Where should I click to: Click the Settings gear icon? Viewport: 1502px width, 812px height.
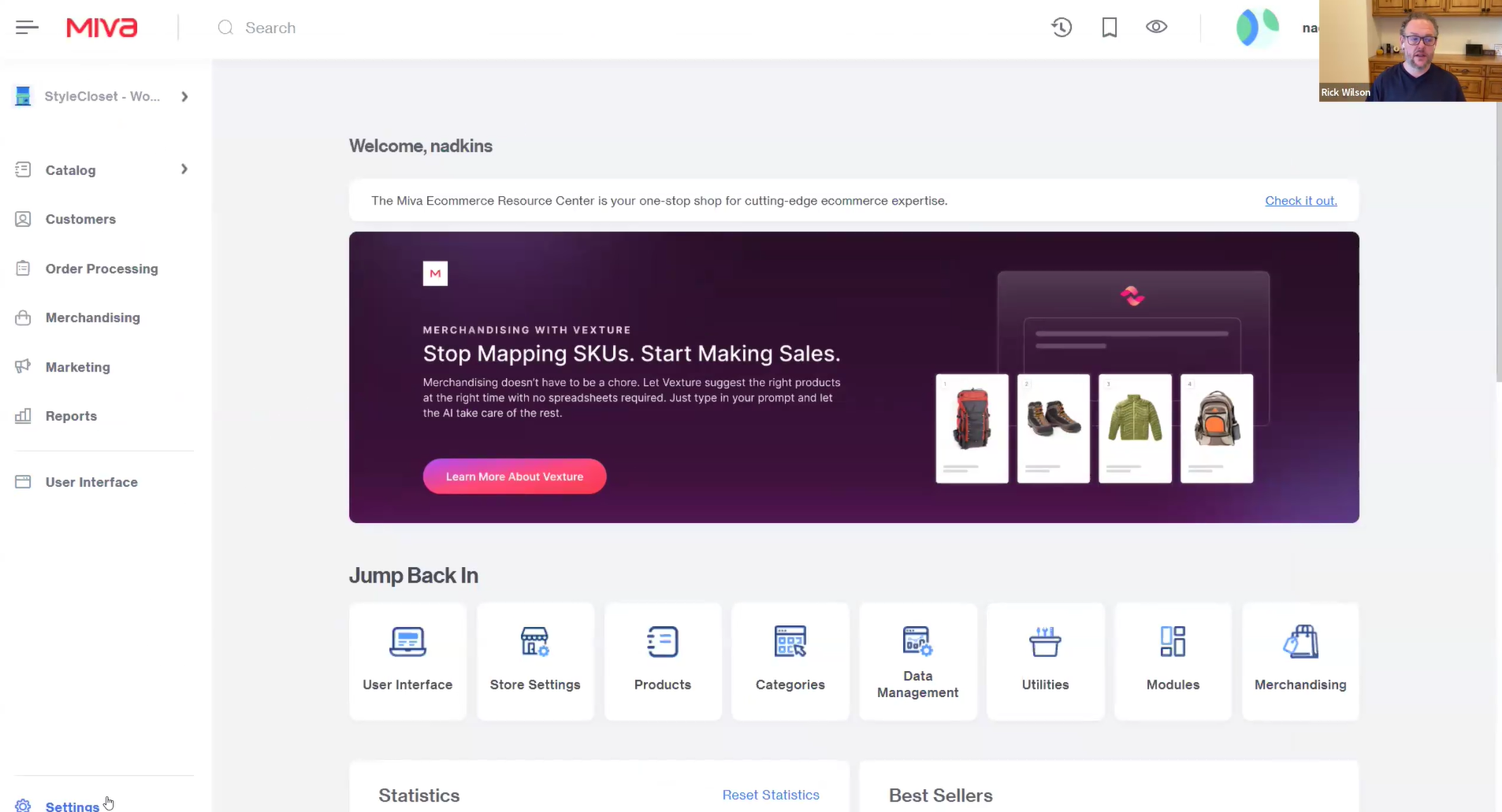click(x=23, y=806)
